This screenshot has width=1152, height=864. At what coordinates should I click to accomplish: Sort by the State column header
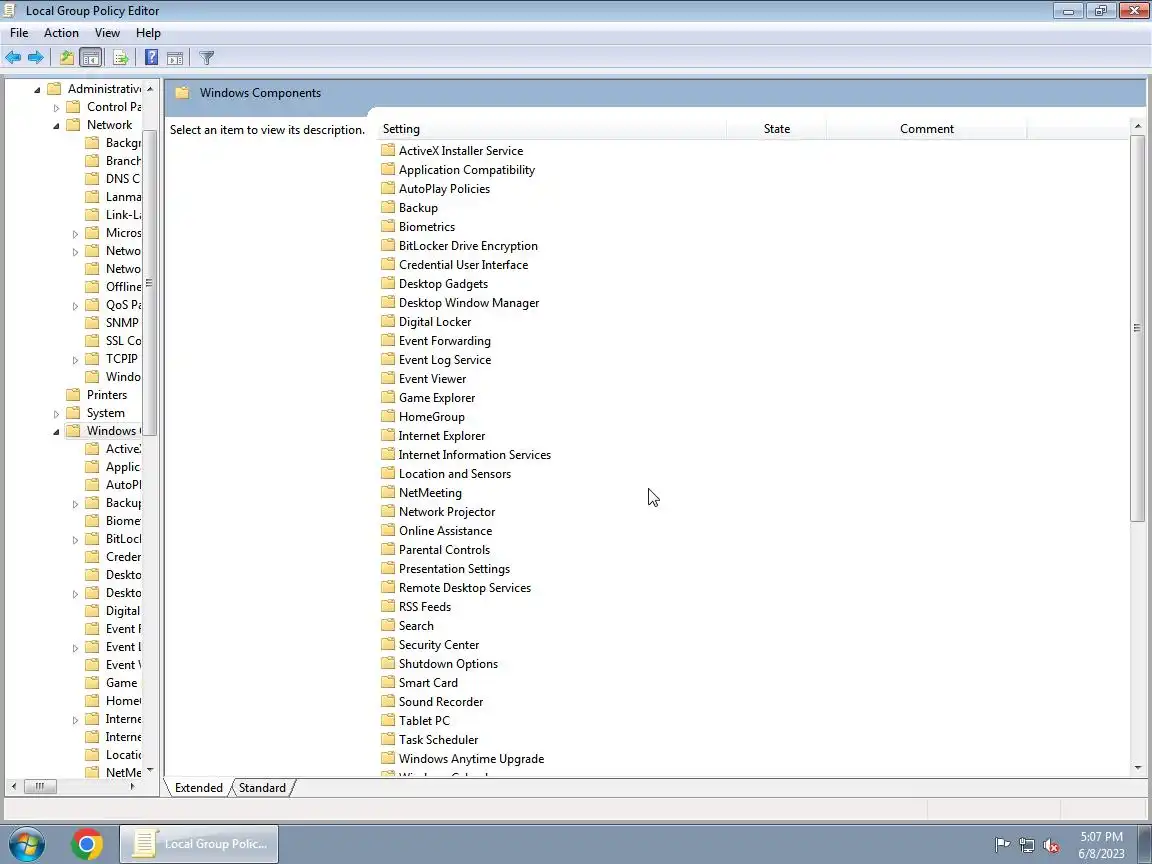pos(777,129)
